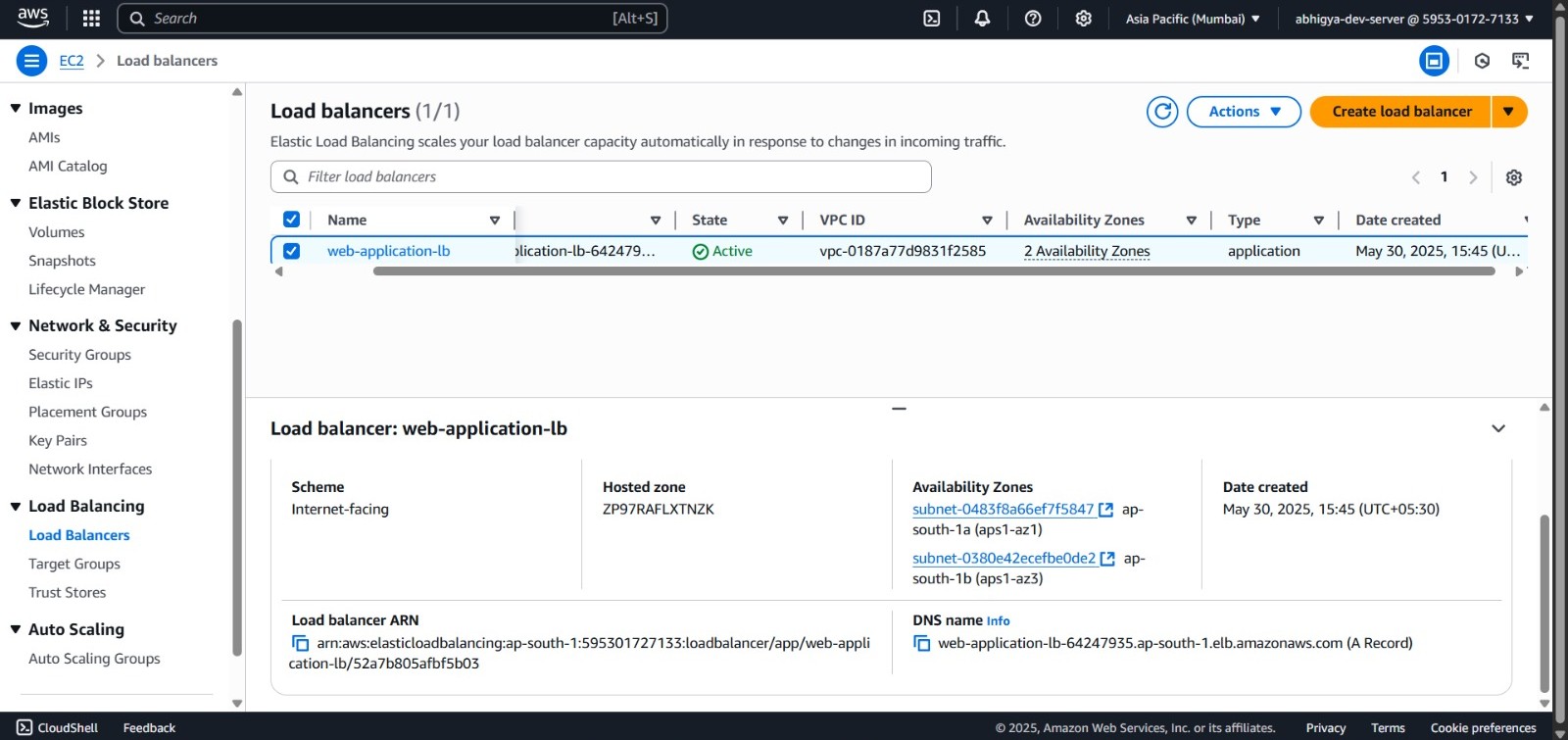Focus the top AWS Search box

392,19
